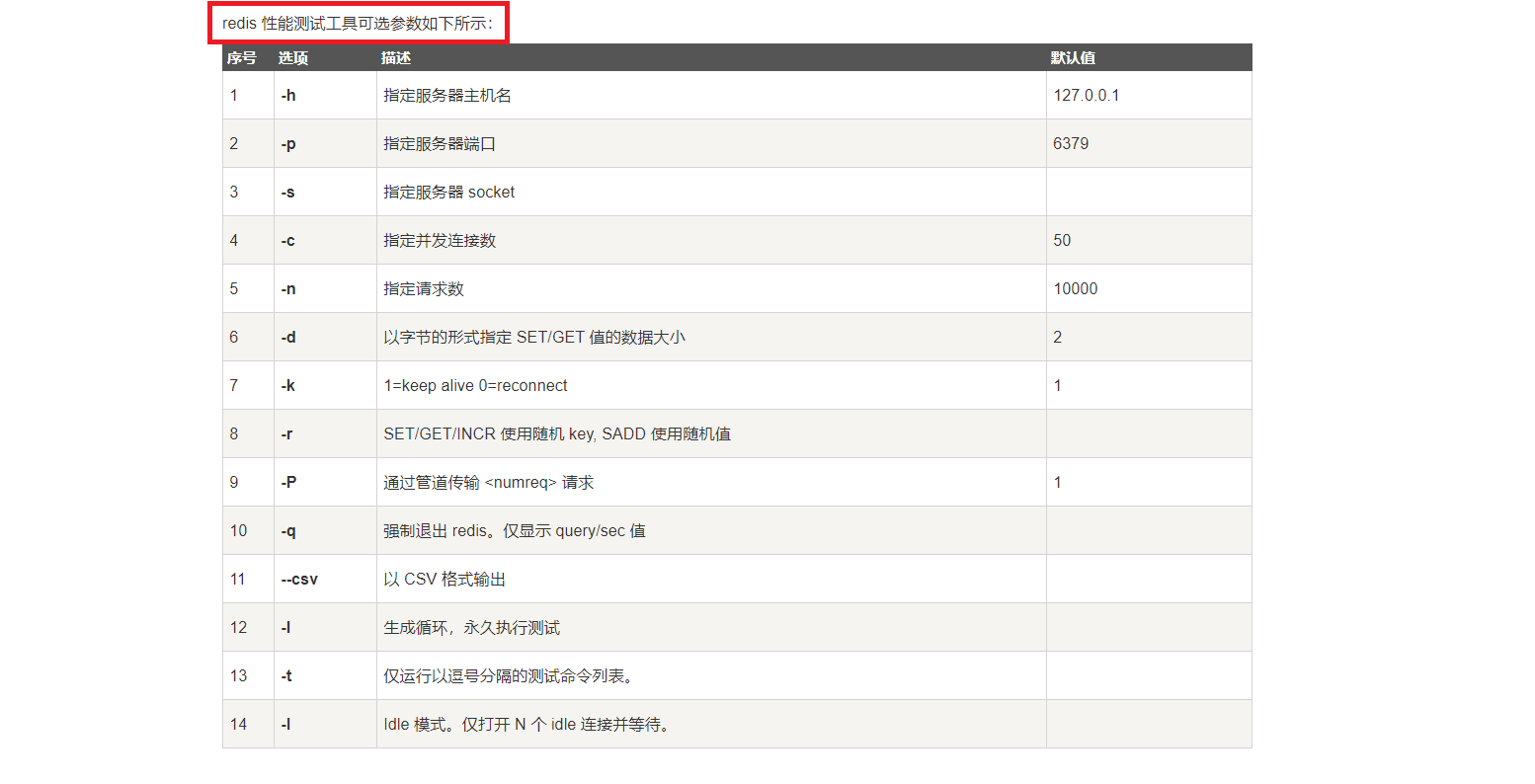Select the -h option cell
Viewport: 1535px width, 784px height.
coord(288,96)
